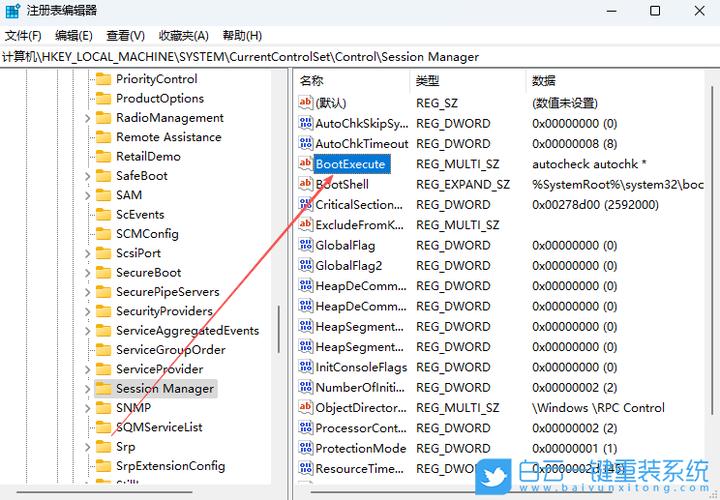Select the Srp key
The width and height of the screenshot is (720, 500).
[x=125, y=447]
